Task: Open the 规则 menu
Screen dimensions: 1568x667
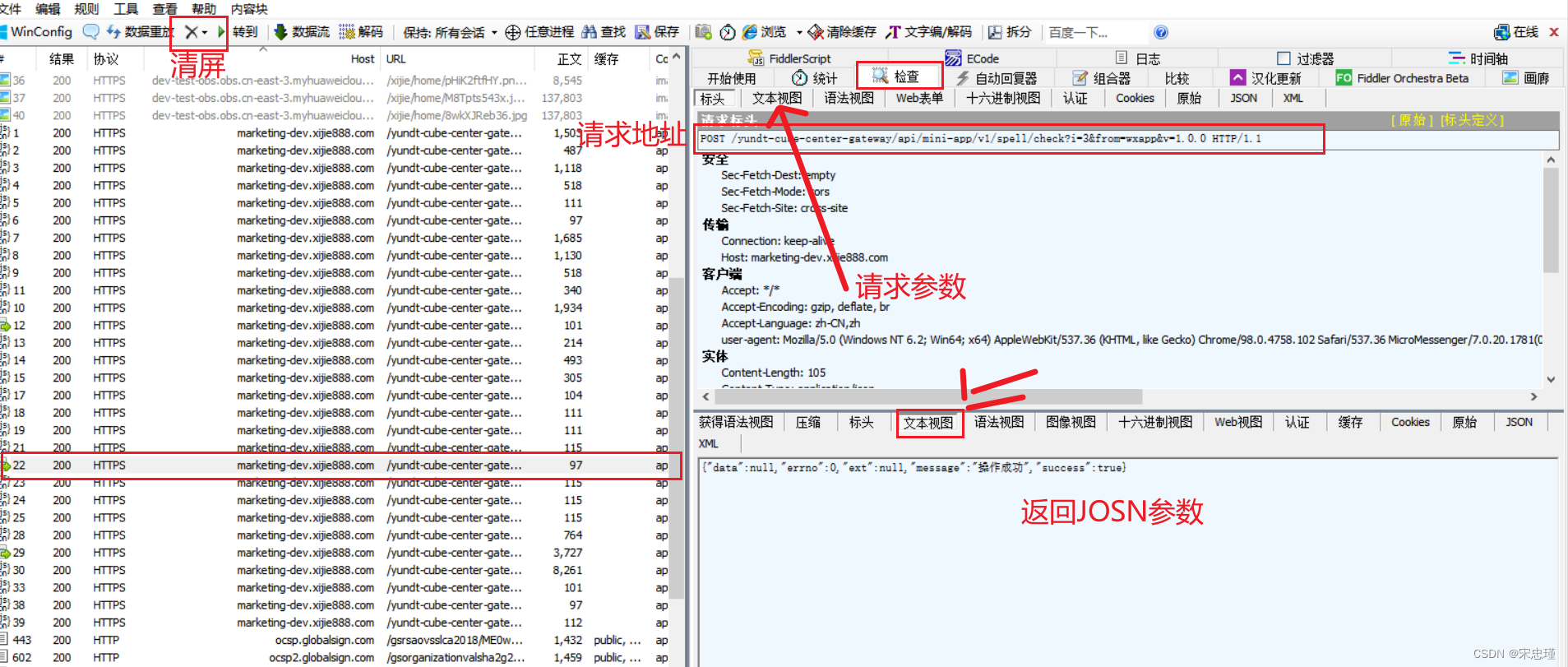Action: (x=86, y=8)
